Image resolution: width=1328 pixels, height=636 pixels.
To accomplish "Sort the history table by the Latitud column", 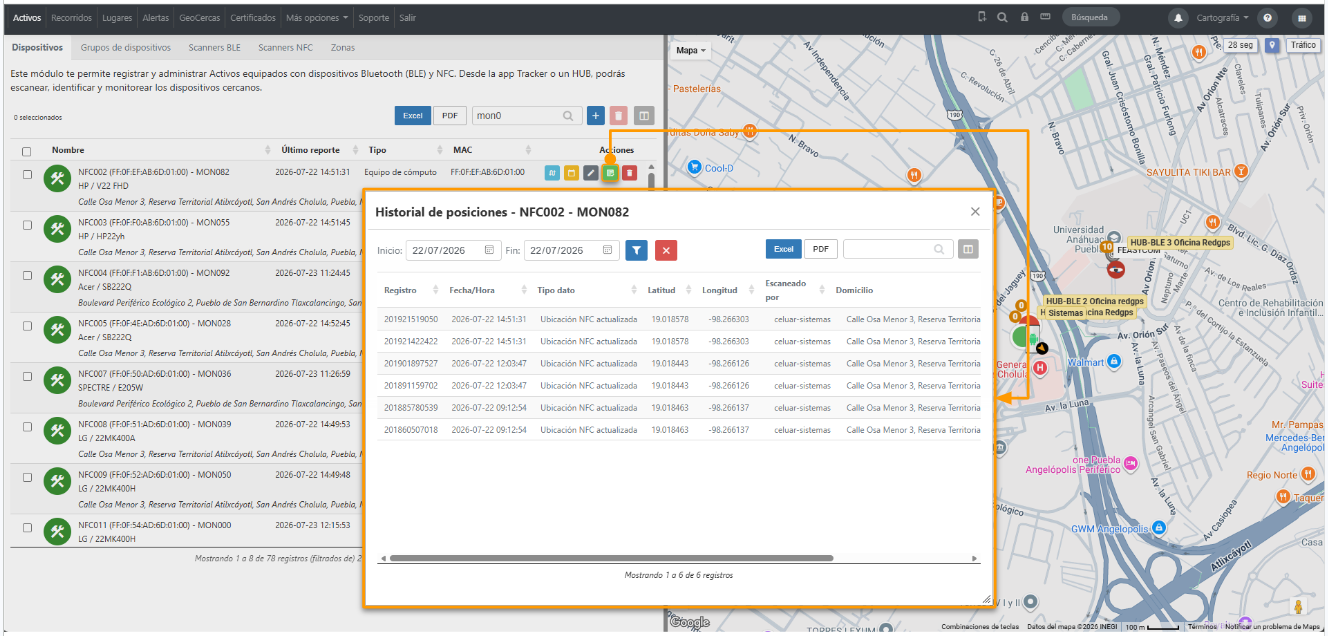I will coord(668,290).
